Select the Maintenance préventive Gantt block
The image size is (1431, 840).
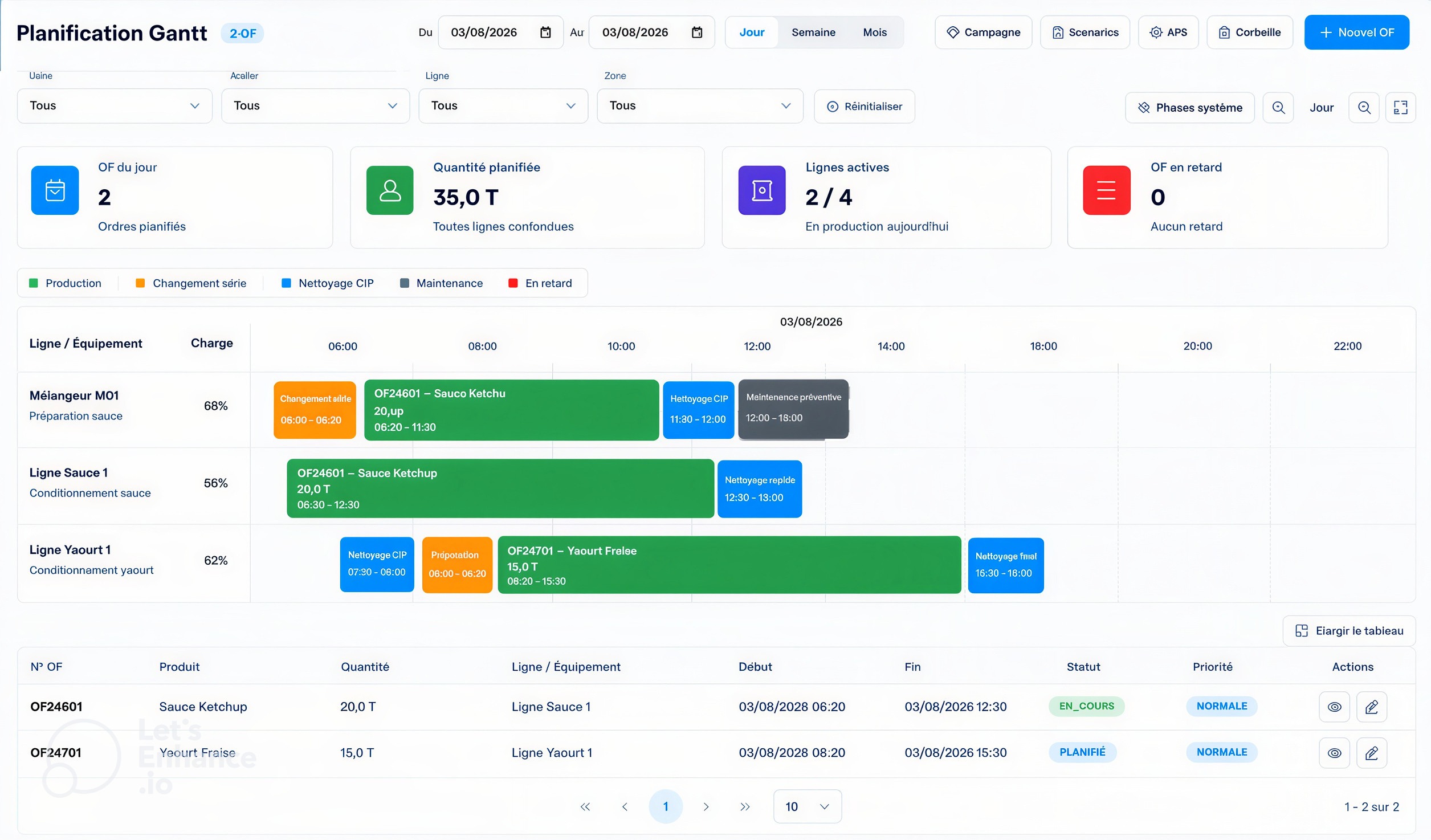pyautogui.click(x=793, y=409)
